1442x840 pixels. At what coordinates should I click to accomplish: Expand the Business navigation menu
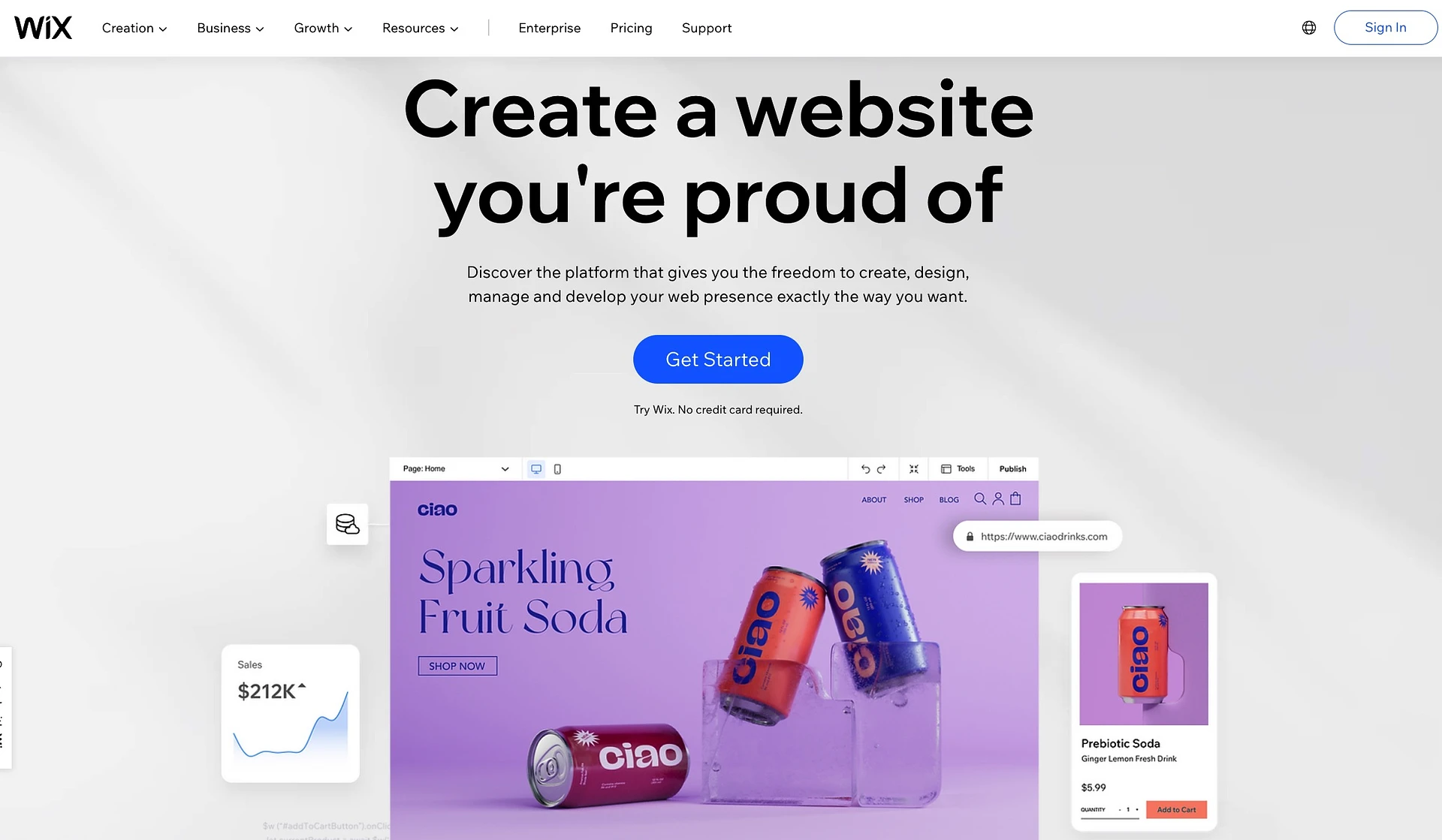[x=231, y=27]
